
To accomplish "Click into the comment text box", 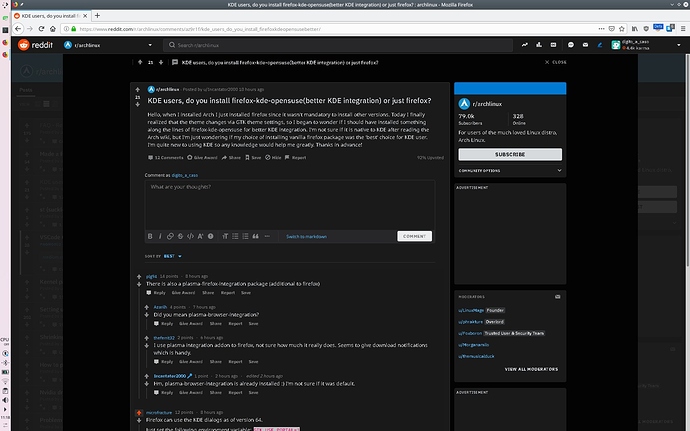I will point(290,205).
